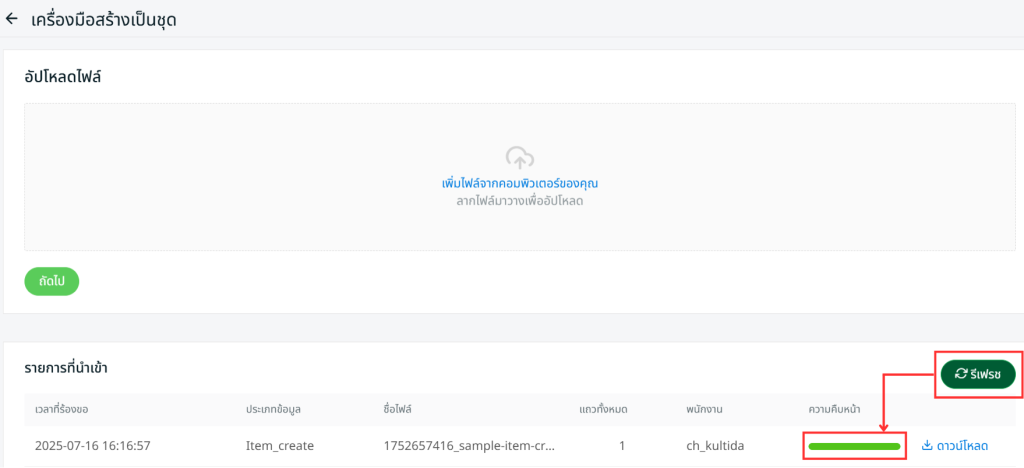
Task: Click the green progress bar in the row
Action: (x=854, y=445)
